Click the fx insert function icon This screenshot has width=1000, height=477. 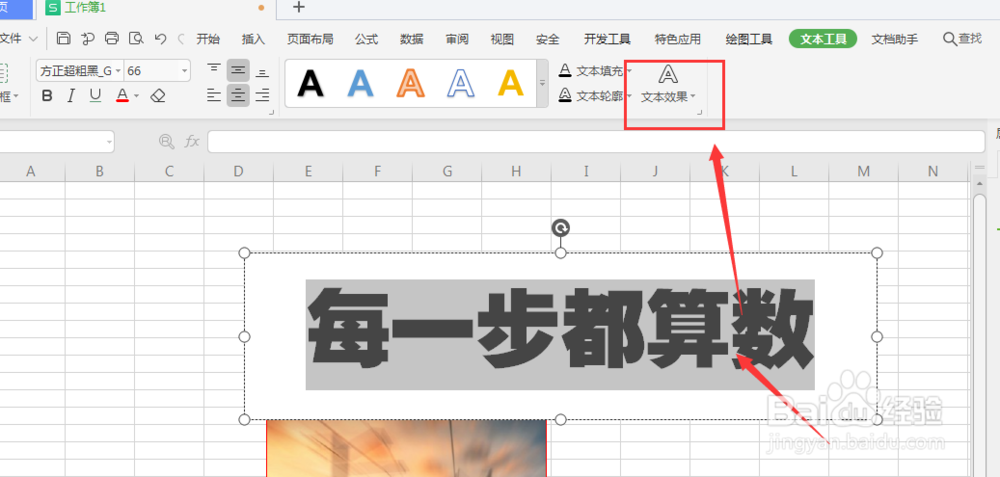point(192,142)
